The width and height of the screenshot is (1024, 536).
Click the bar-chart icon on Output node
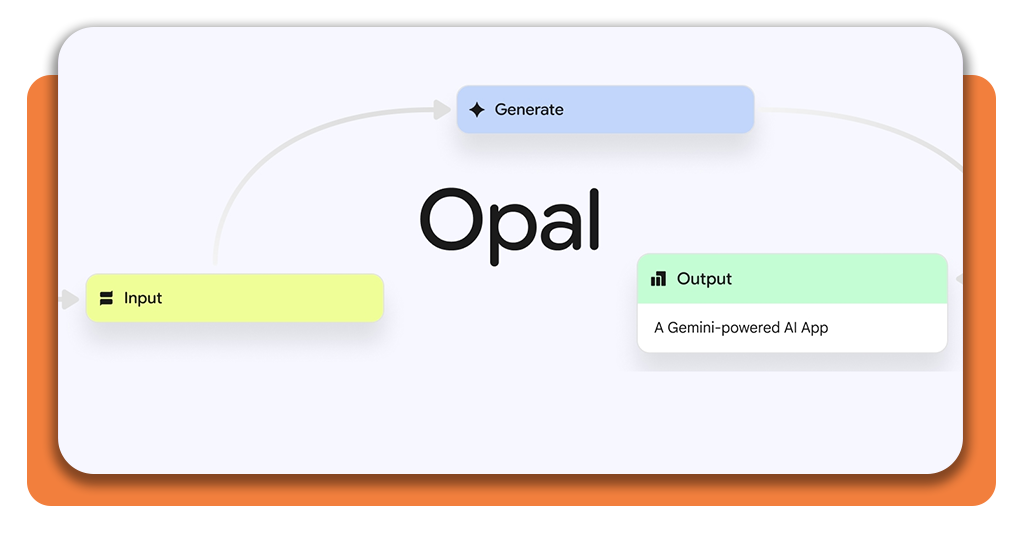(658, 279)
